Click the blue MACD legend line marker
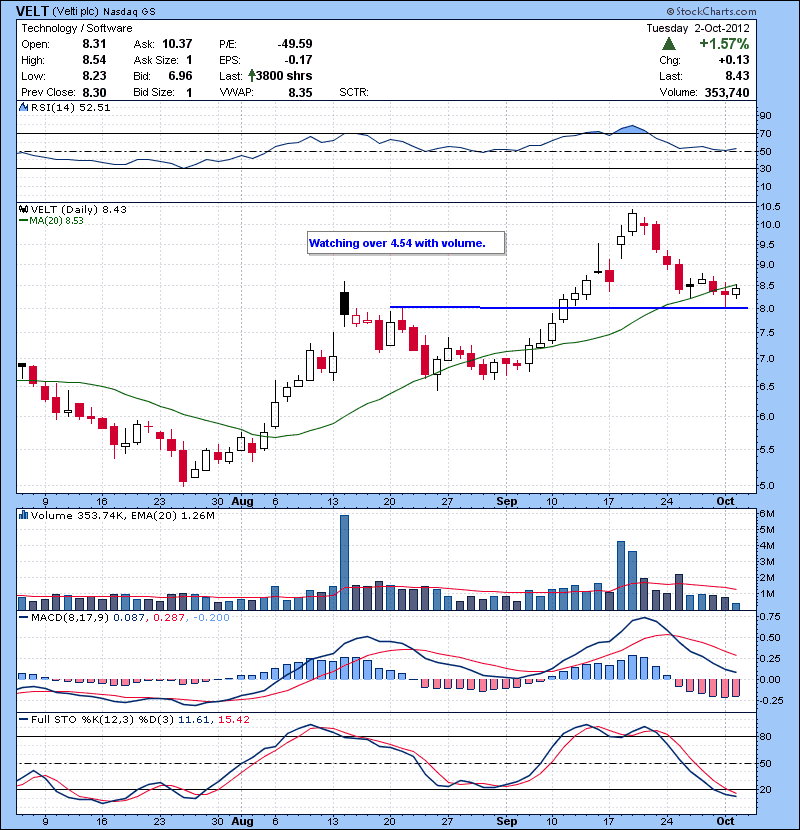The image size is (800, 830). (x=23, y=617)
